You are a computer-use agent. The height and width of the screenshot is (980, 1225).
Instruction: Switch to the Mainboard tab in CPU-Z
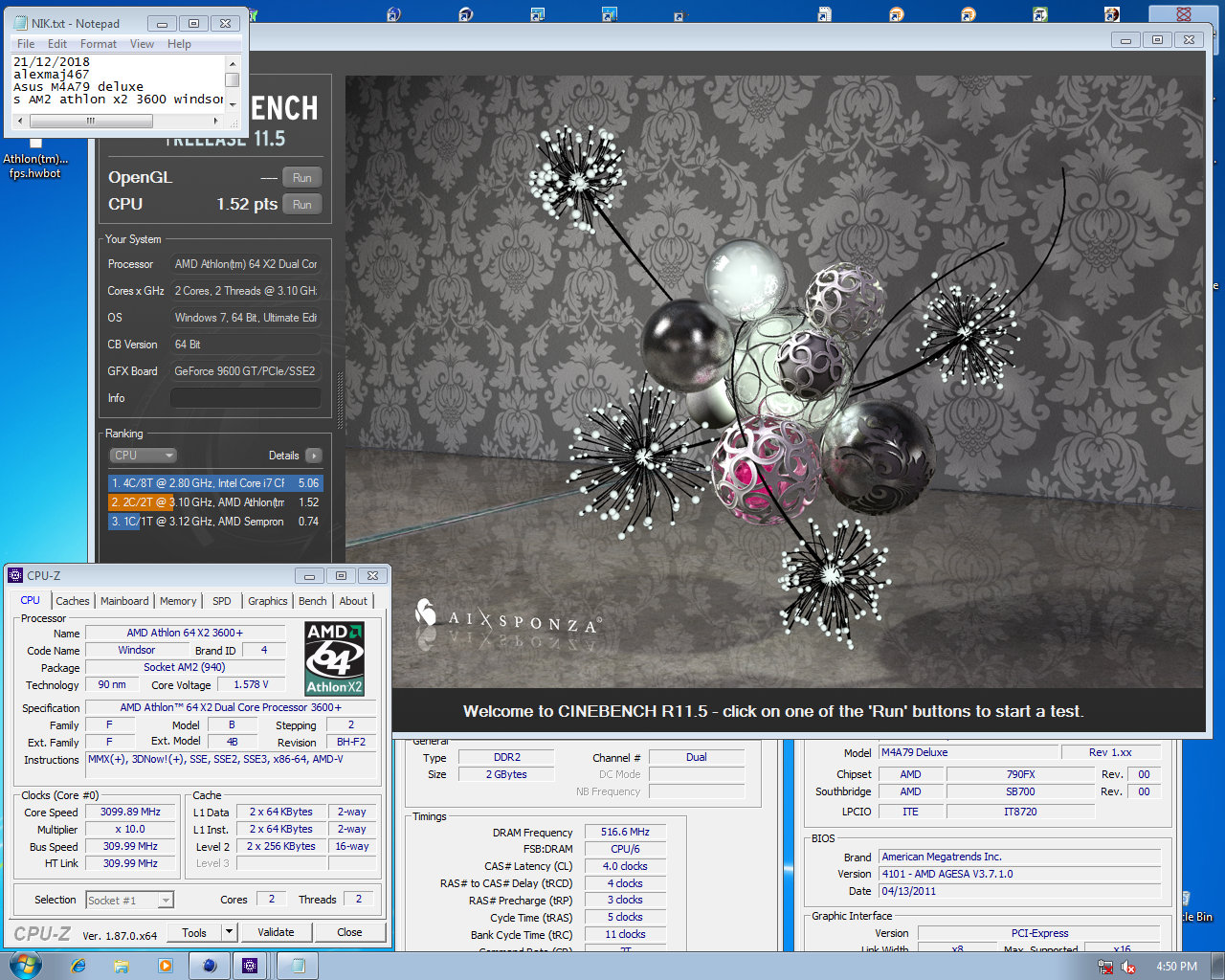124,601
